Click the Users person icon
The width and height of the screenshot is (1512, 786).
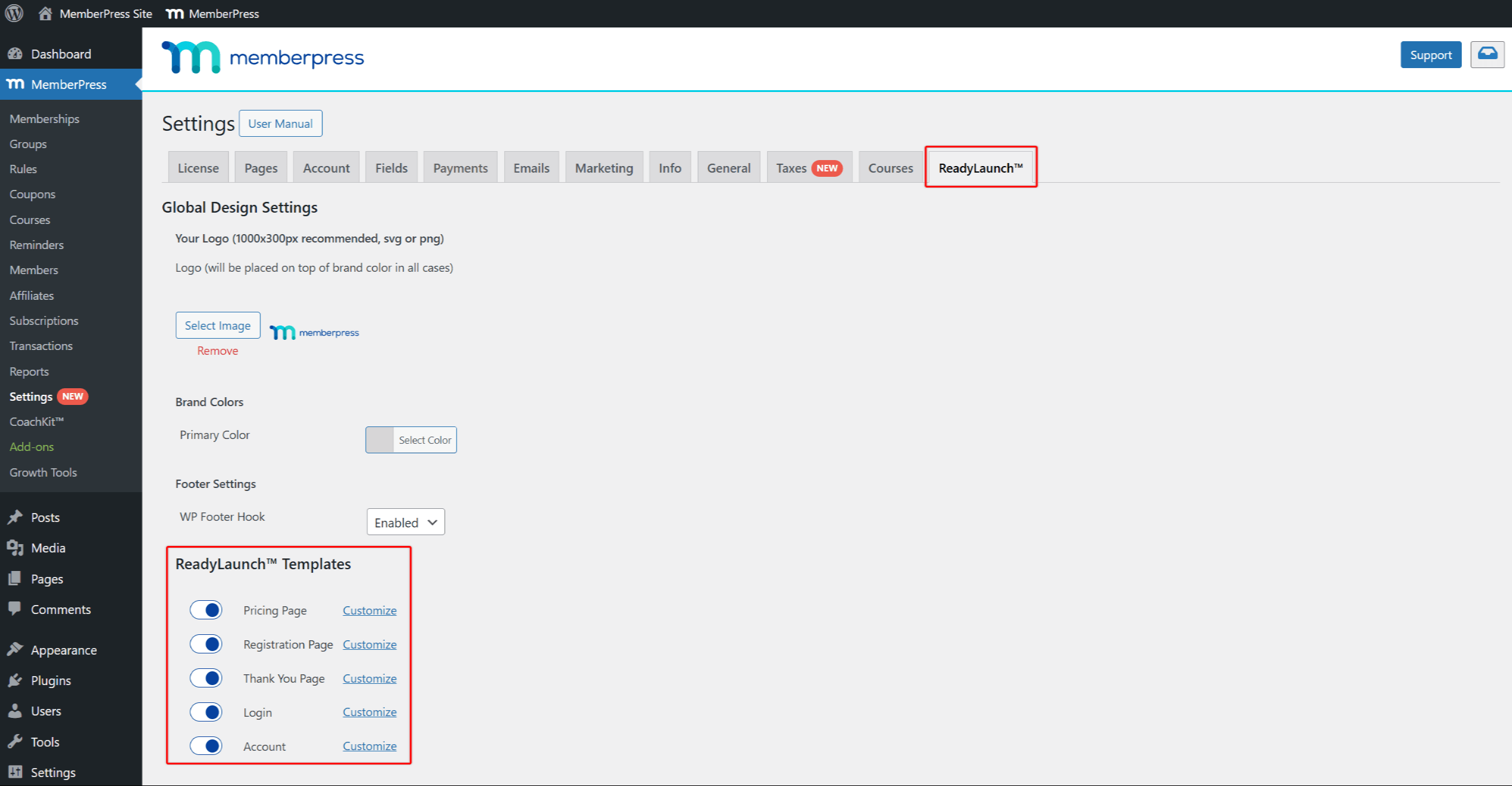pos(16,711)
